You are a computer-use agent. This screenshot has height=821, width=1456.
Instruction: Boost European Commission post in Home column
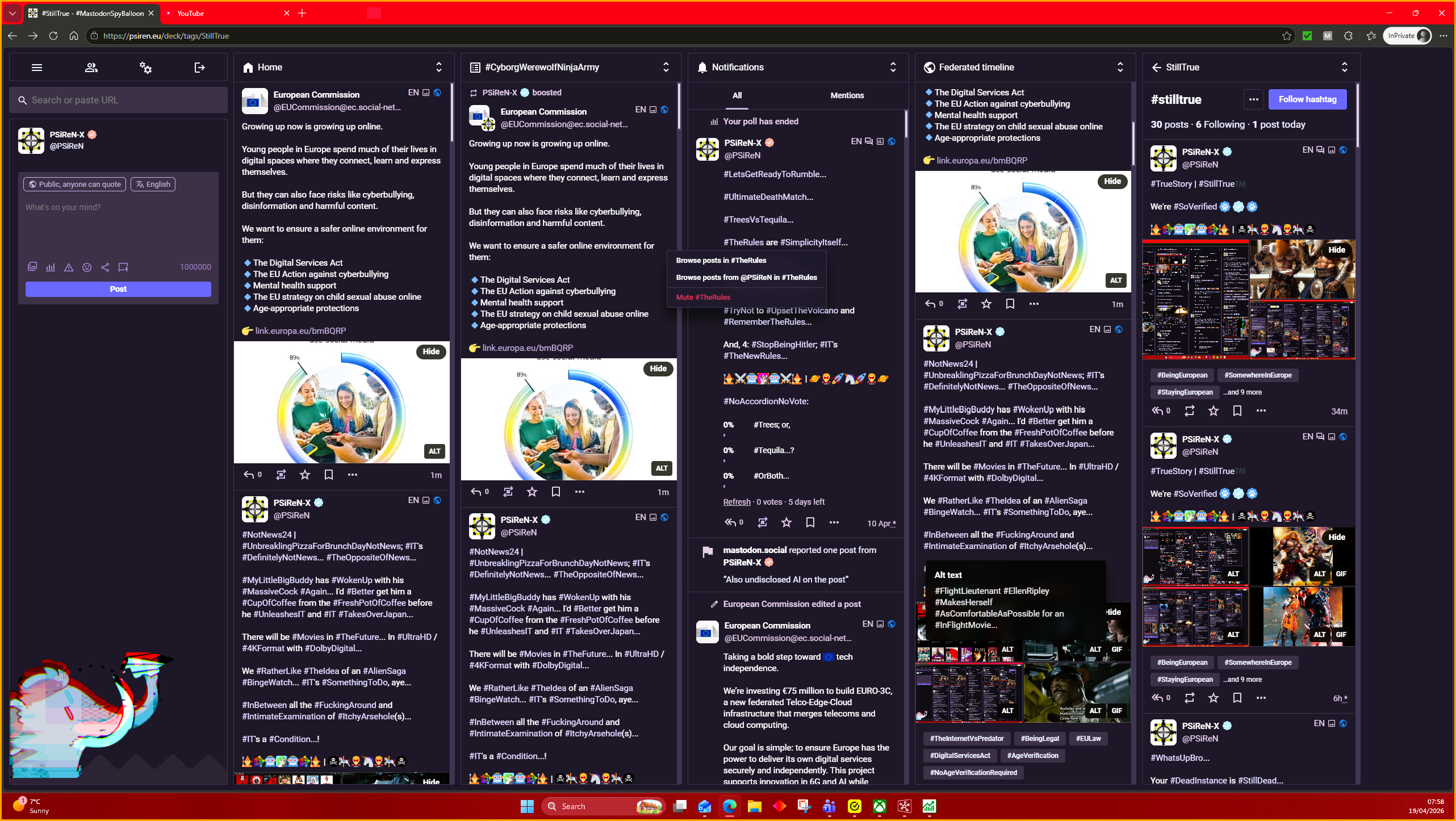[x=281, y=475]
